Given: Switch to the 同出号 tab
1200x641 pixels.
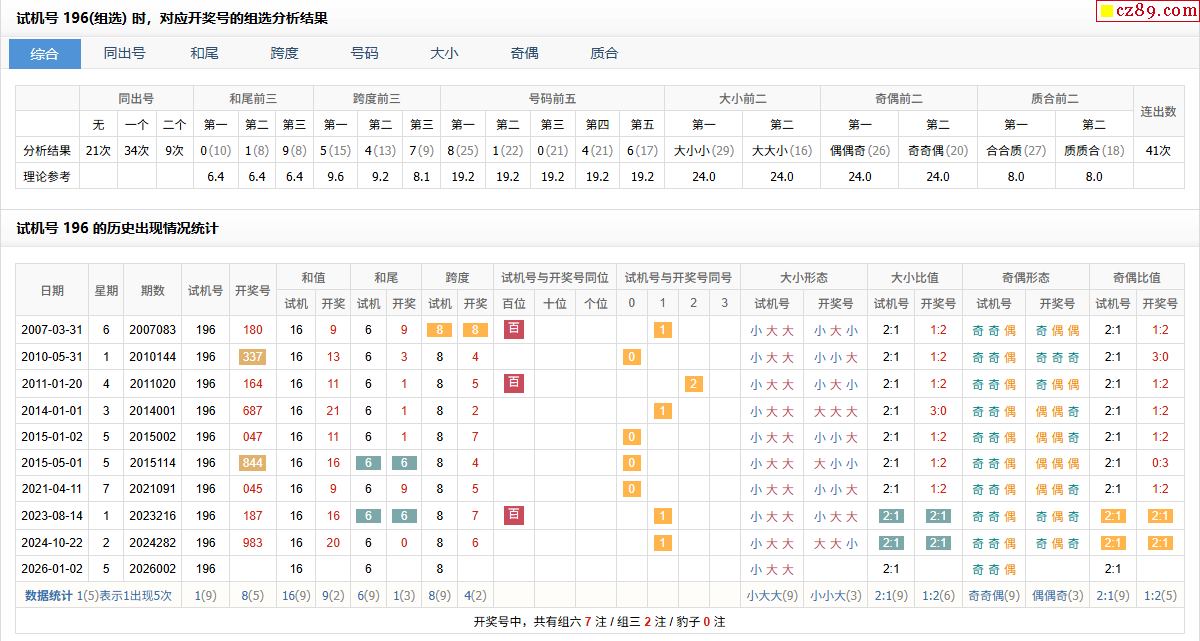Looking at the screenshot, I should coord(124,54).
